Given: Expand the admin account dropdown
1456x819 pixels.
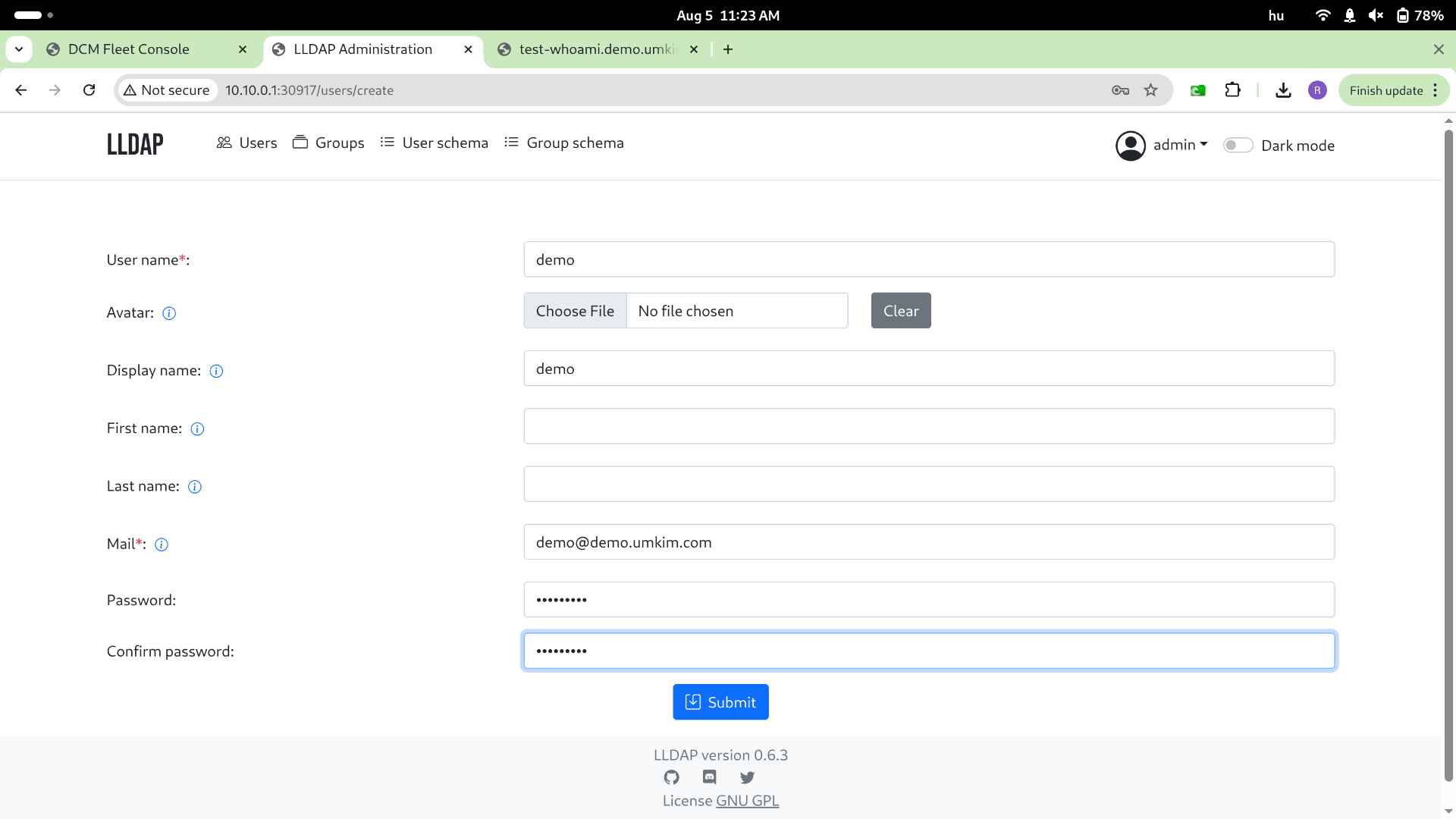Looking at the screenshot, I should pyautogui.click(x=1180, y=145).
